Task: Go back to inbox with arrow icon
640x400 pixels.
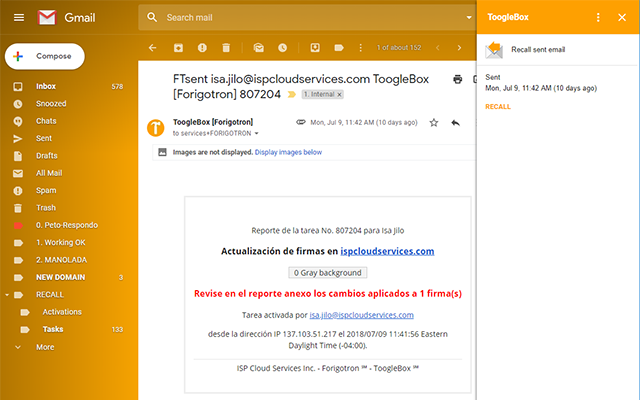Action: [153, 48]
